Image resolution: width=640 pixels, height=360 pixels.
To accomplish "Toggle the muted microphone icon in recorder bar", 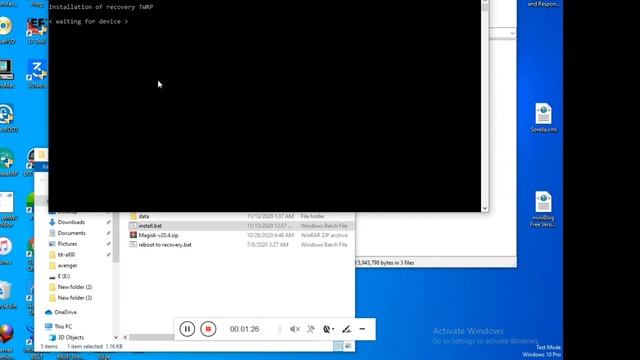I will [x=311, y=329].
